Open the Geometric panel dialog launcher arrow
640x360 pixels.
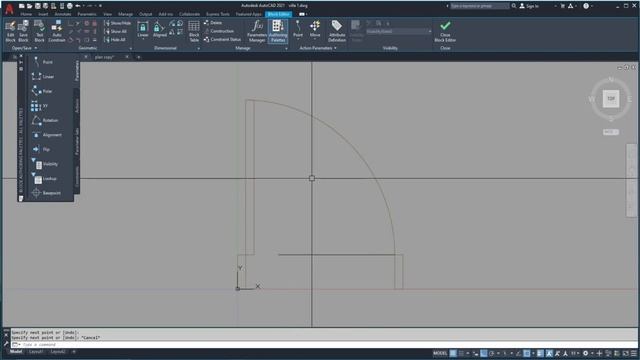[x=131, y=49]
